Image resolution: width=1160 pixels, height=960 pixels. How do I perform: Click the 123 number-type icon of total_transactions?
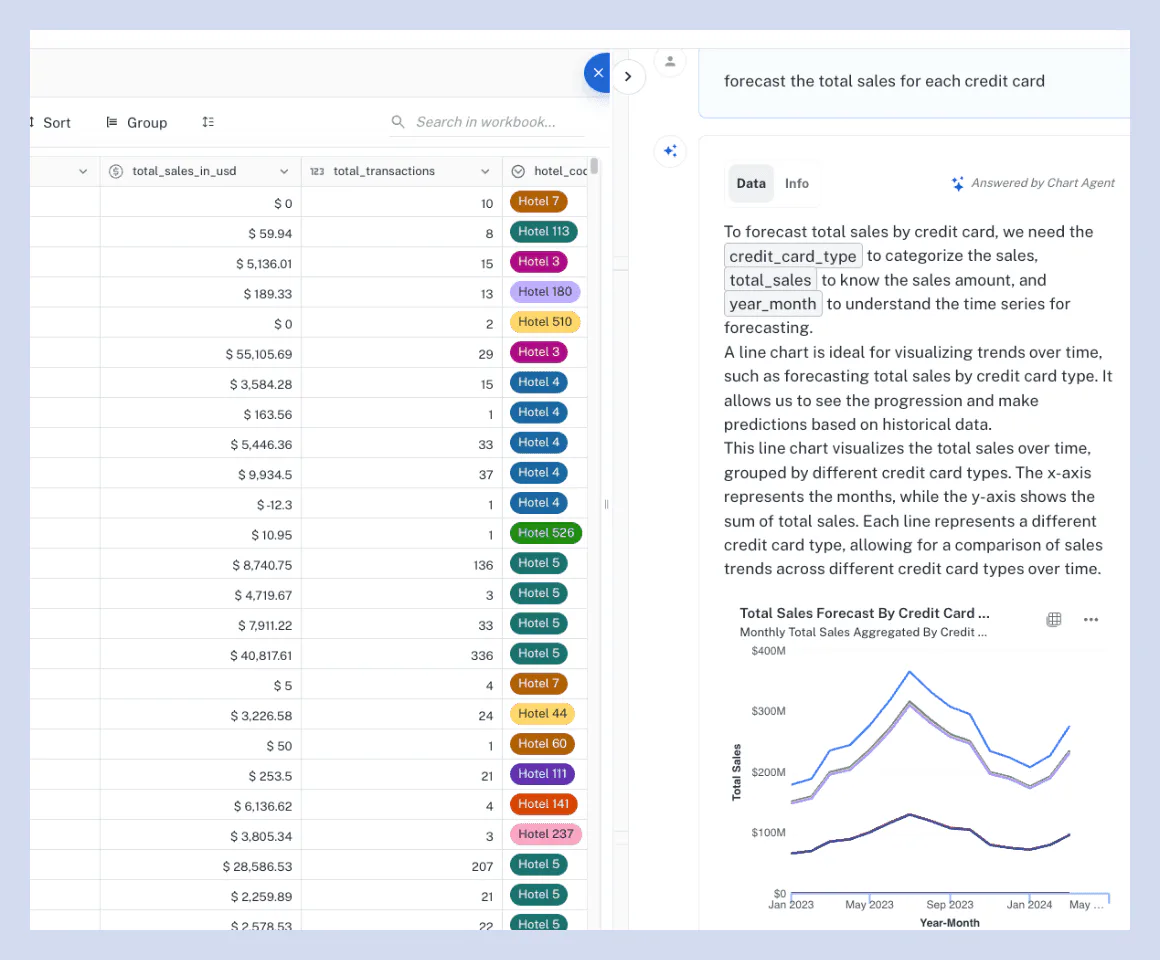pos(317,172)
